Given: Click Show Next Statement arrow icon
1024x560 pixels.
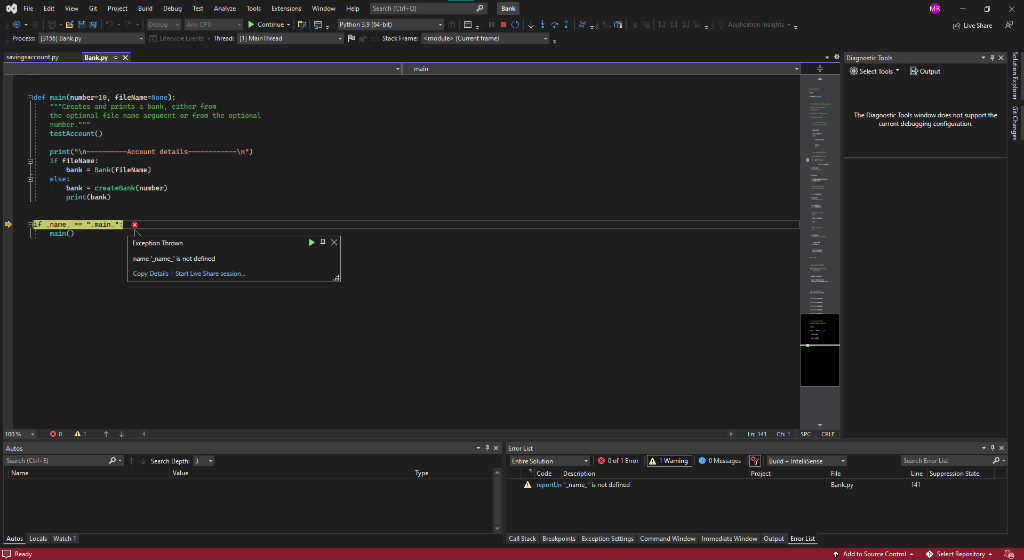Looking at the screenshot, I should tap(530, 25).
